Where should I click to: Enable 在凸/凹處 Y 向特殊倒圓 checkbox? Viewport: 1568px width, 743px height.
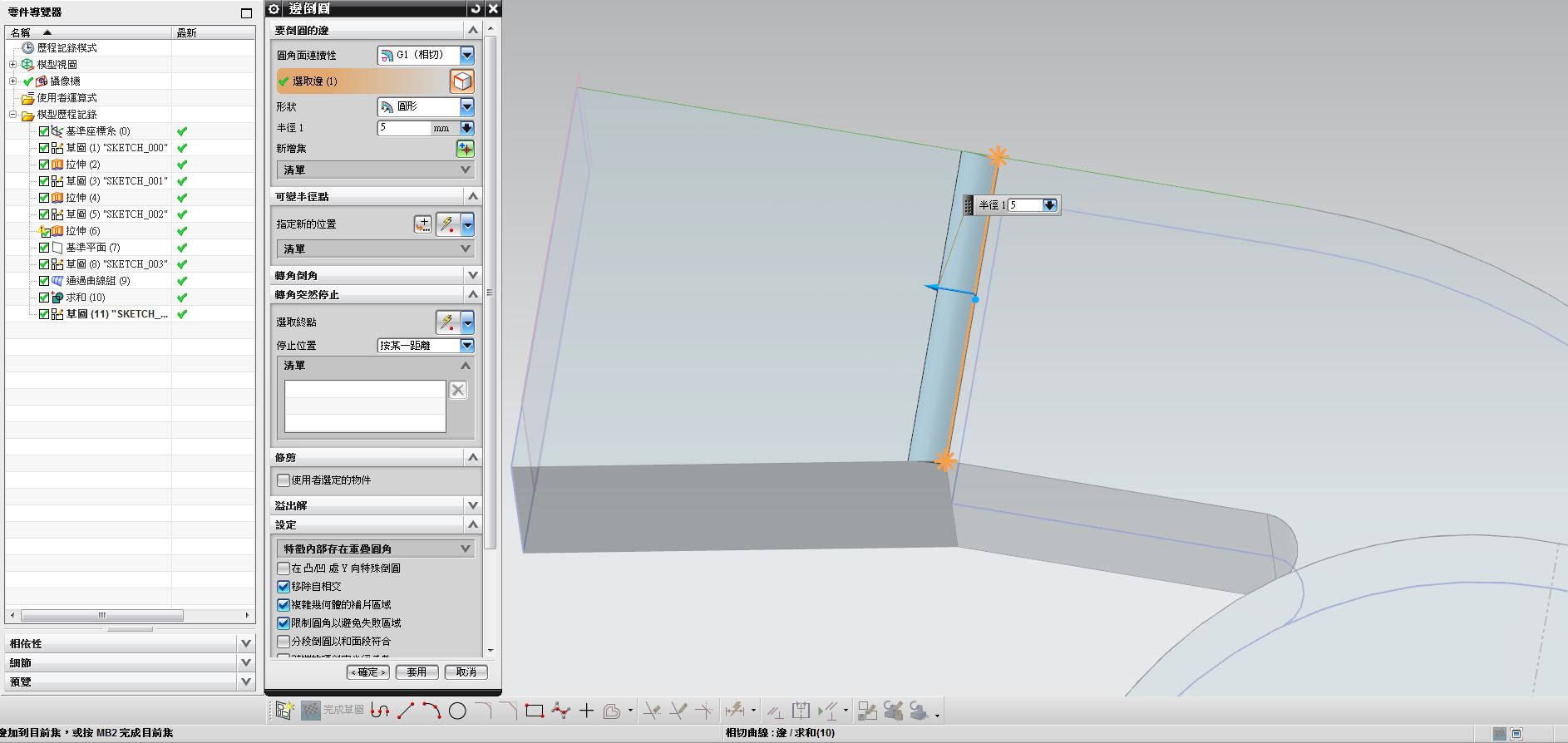click(x=284, y=568)
